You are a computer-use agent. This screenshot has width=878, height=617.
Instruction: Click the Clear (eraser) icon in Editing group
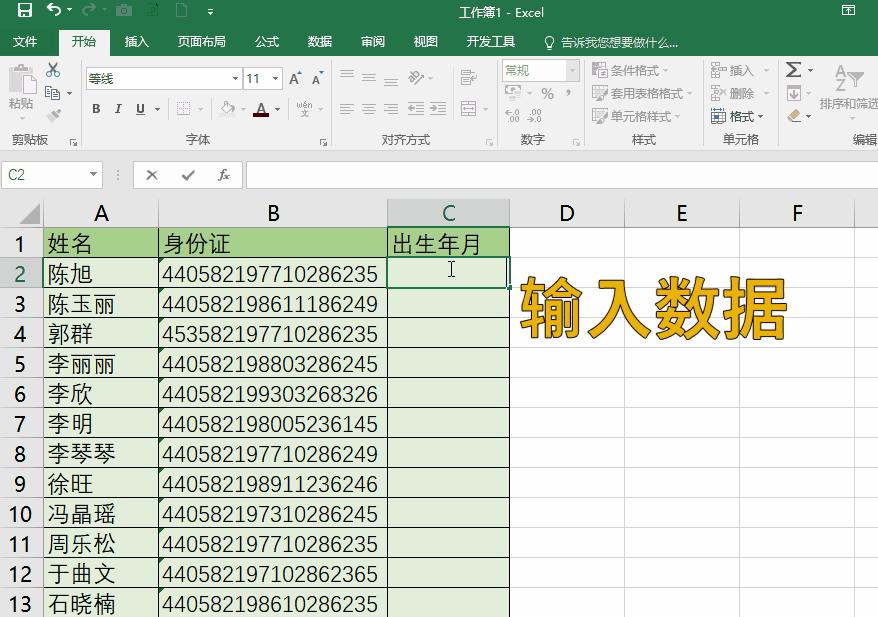click(x=796, y=115)
